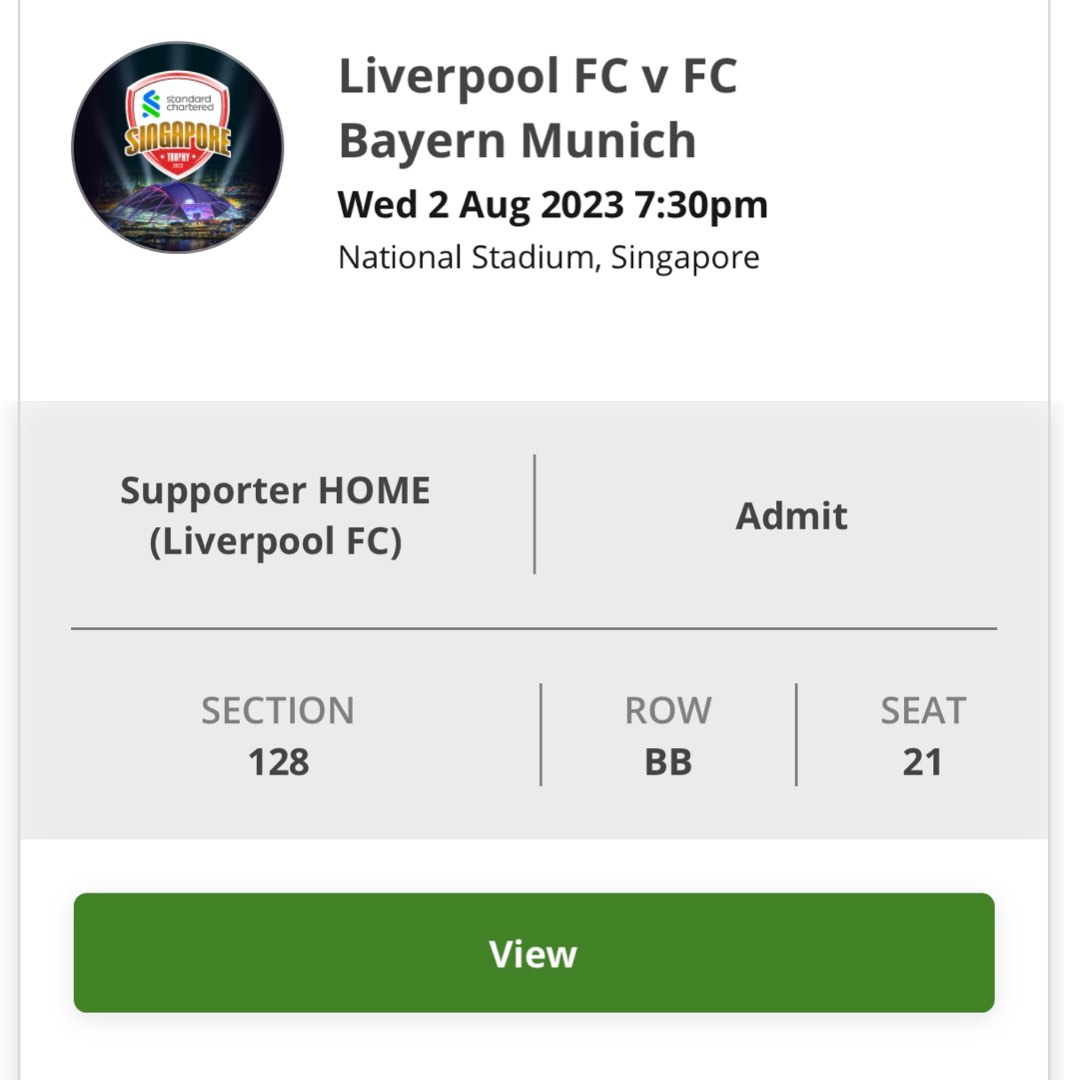Screen dimensions: 1065x1080
Task: Select the ROW BB field
Action: [668, 735]
